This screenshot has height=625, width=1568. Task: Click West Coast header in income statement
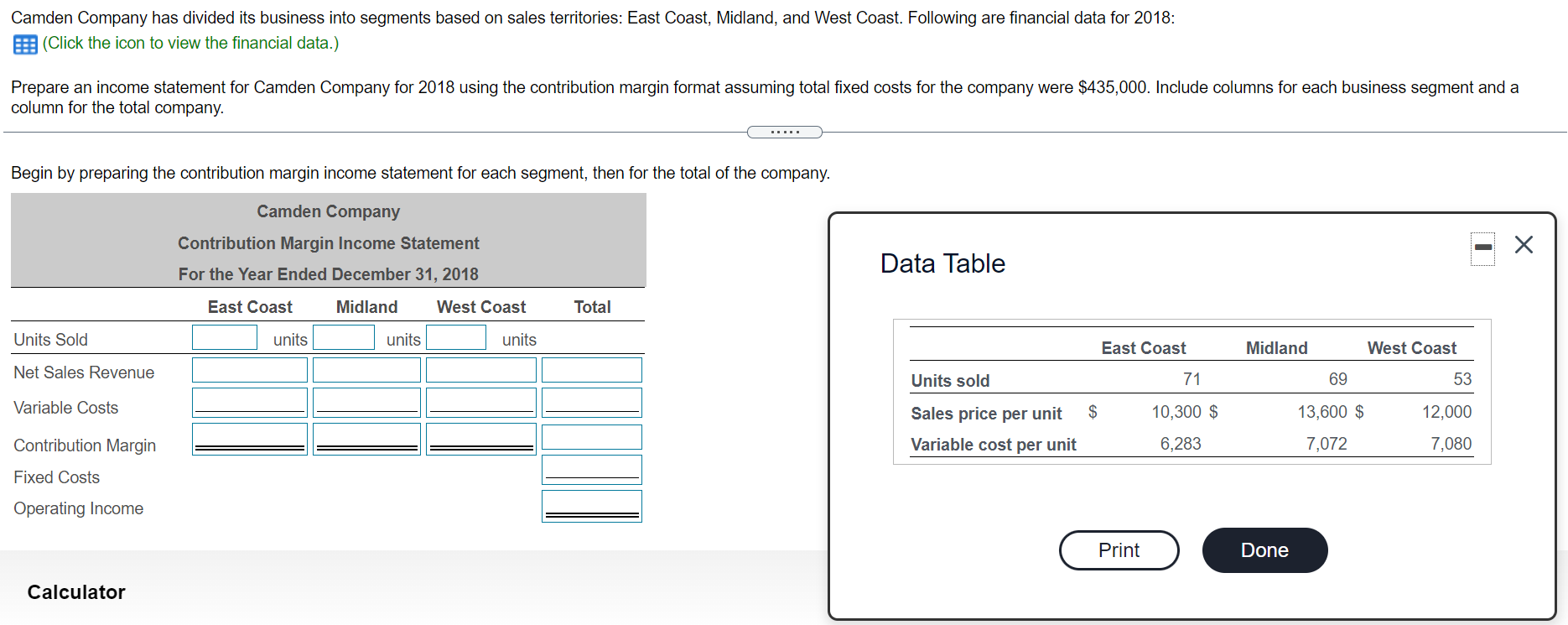(x=481, y=307)
